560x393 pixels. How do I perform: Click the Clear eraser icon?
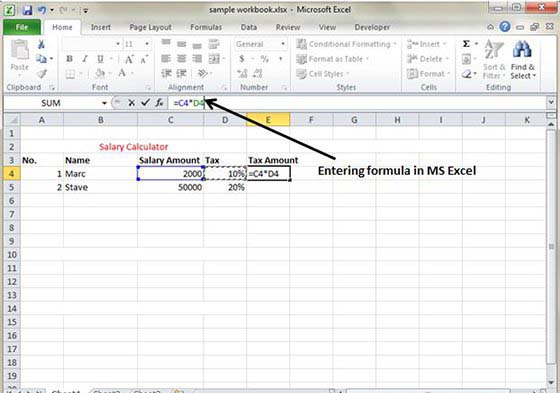point(466,74)
